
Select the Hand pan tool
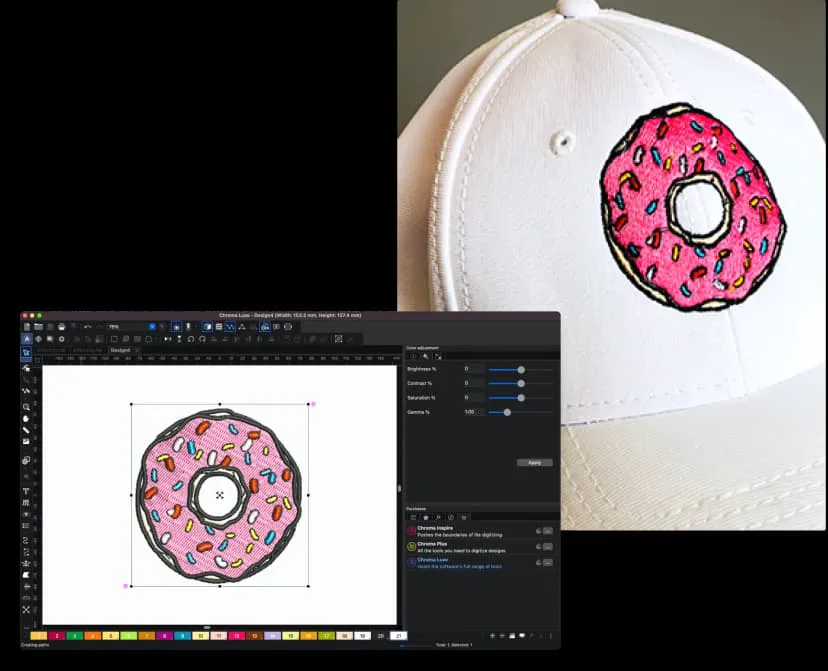point(26,419)
